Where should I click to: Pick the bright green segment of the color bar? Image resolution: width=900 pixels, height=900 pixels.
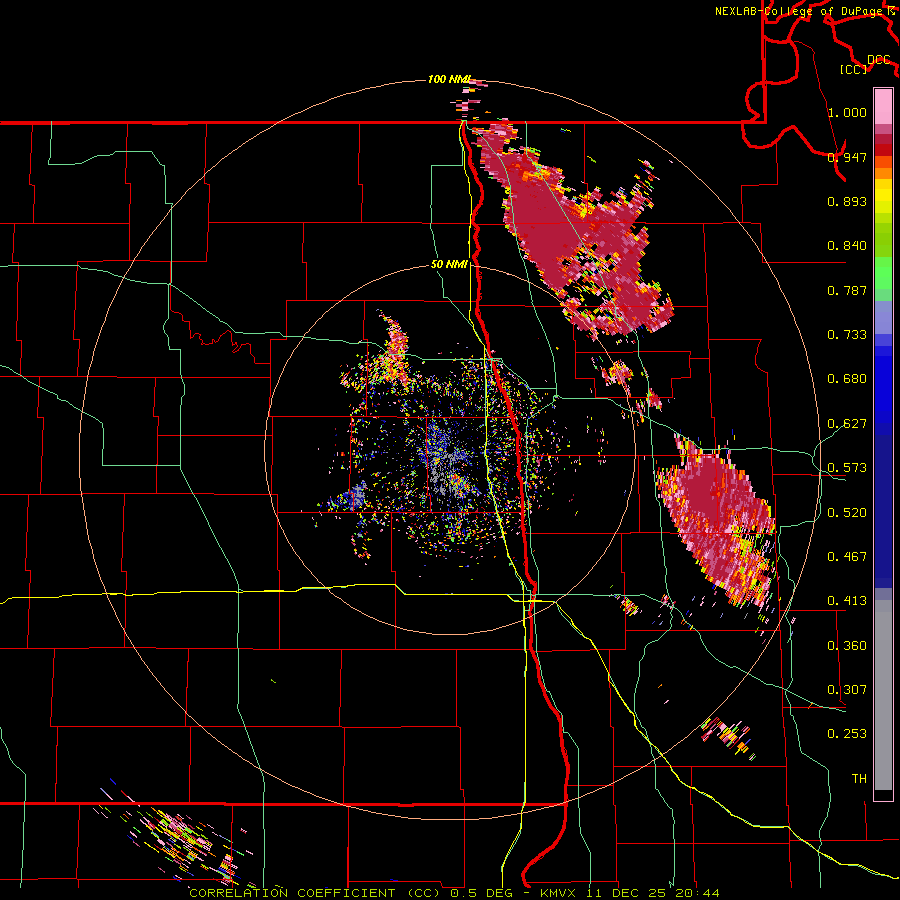click(x=883, y=273)
